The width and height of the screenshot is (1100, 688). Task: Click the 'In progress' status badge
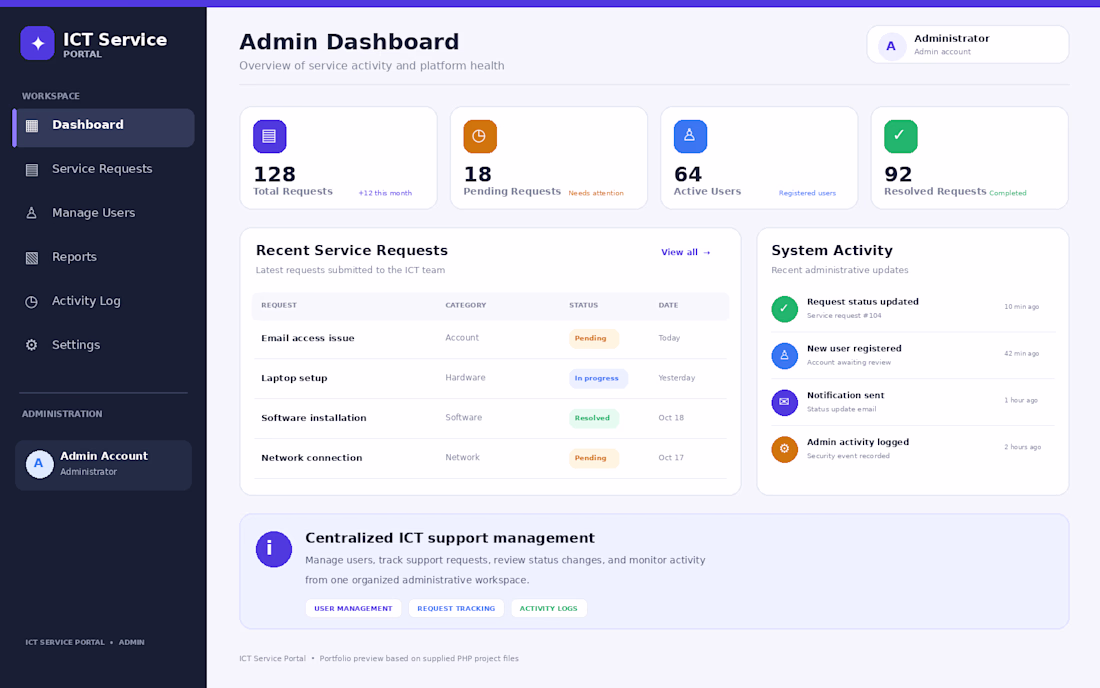pos(598,379)
